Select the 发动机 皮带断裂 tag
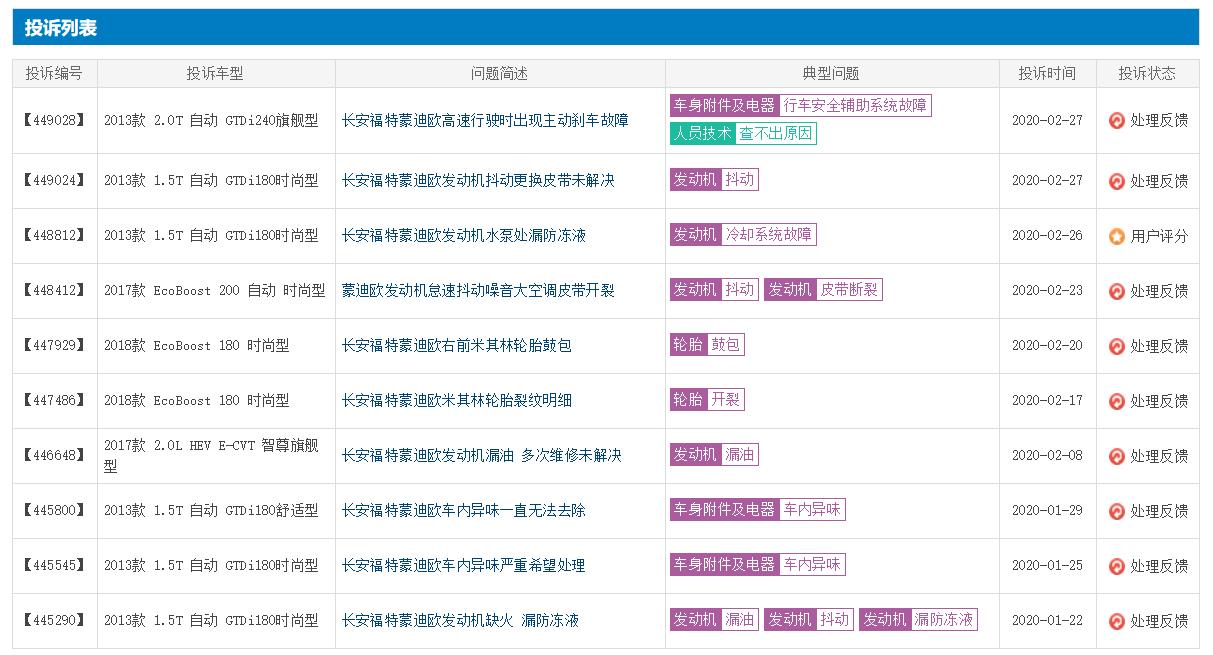The height and width of the screenshot is (655, 1213). (823, 290)
